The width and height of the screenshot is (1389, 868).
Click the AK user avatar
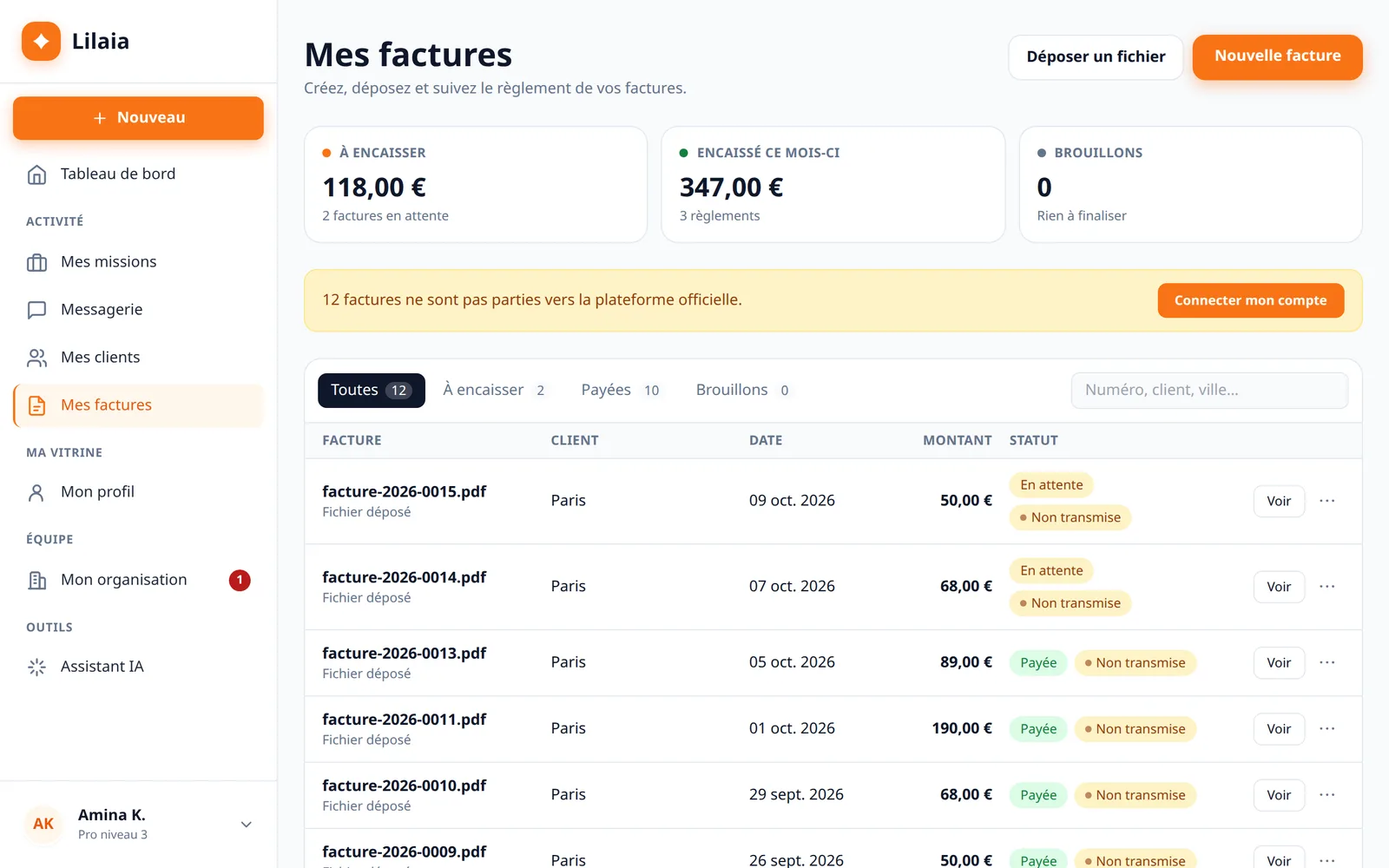pos(43,824)
